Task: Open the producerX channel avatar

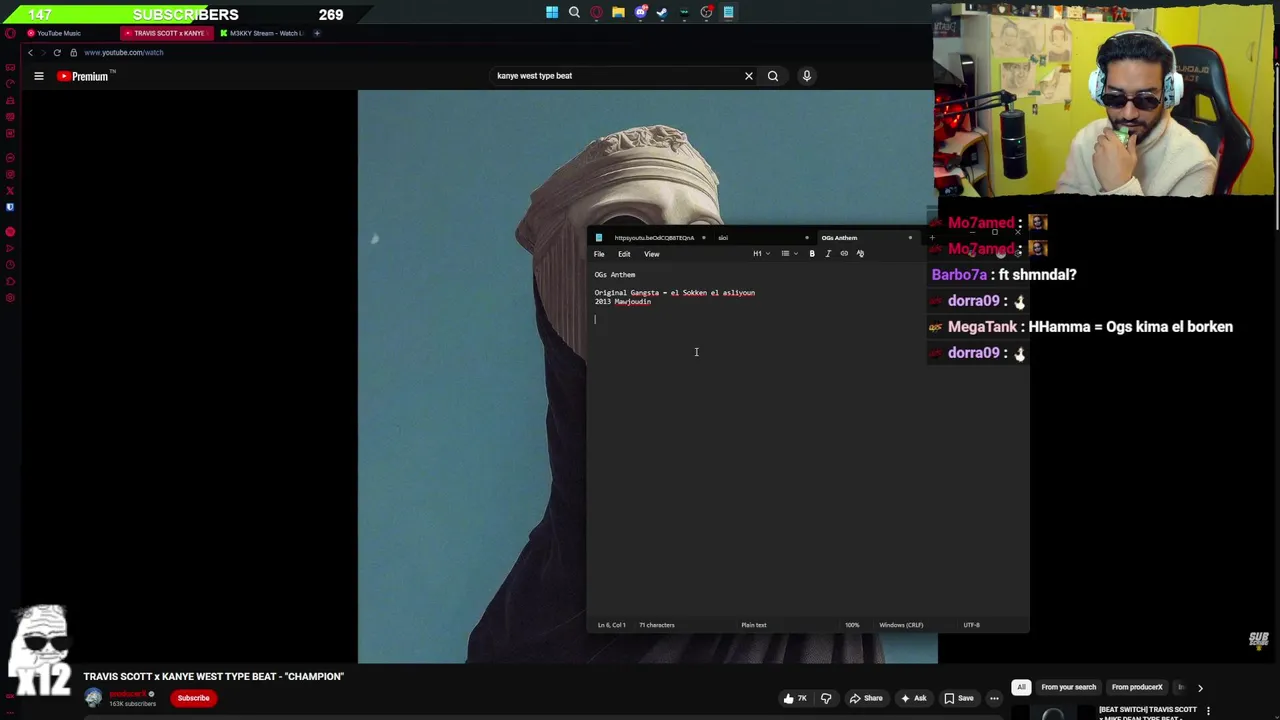Action: [93, 698]
